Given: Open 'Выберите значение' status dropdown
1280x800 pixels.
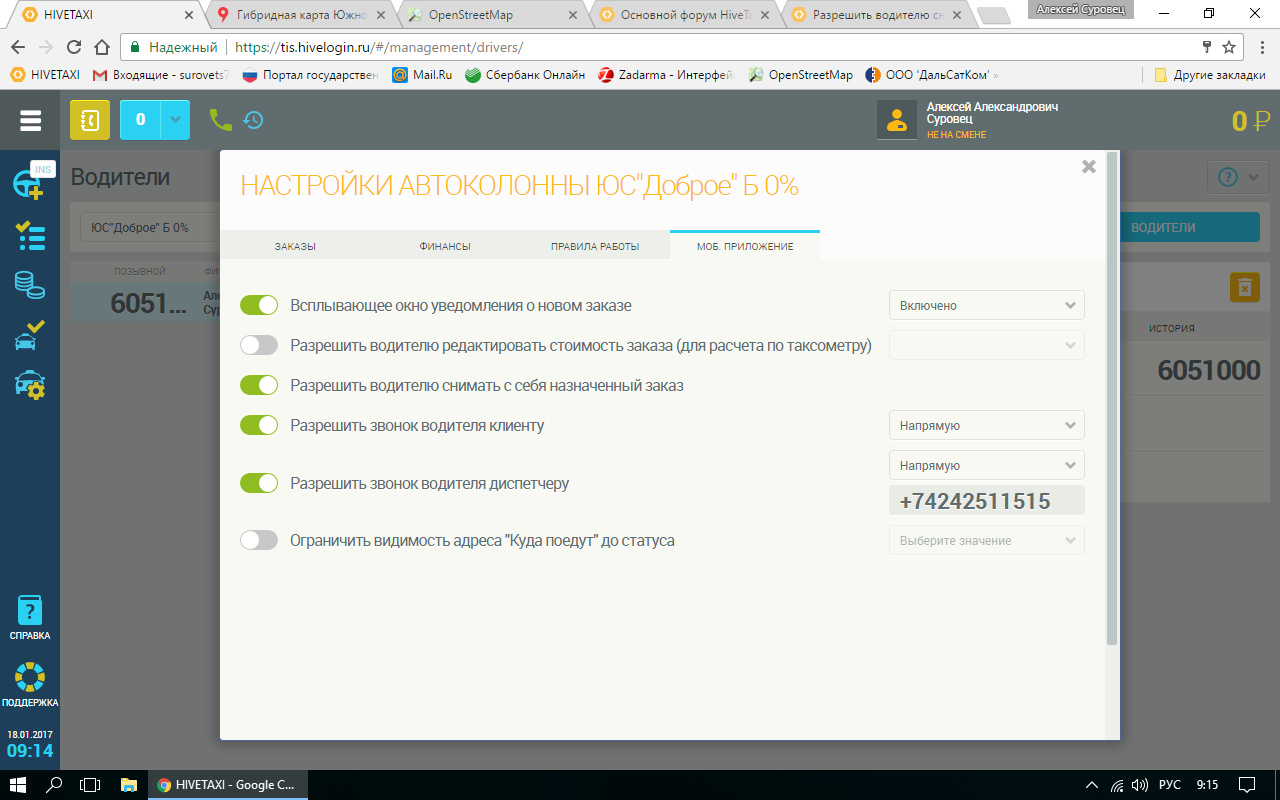Looking at the screenshot, I should [986, 541].
